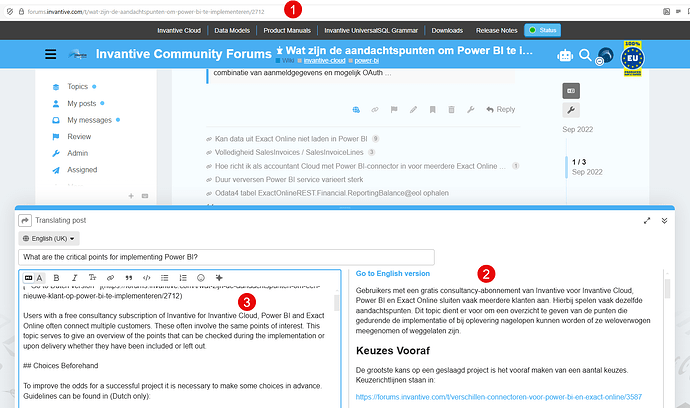Open 'Duur verversen Power BI service' link
This screenshot has height=408, width=690.
click(x=289, y=180)
